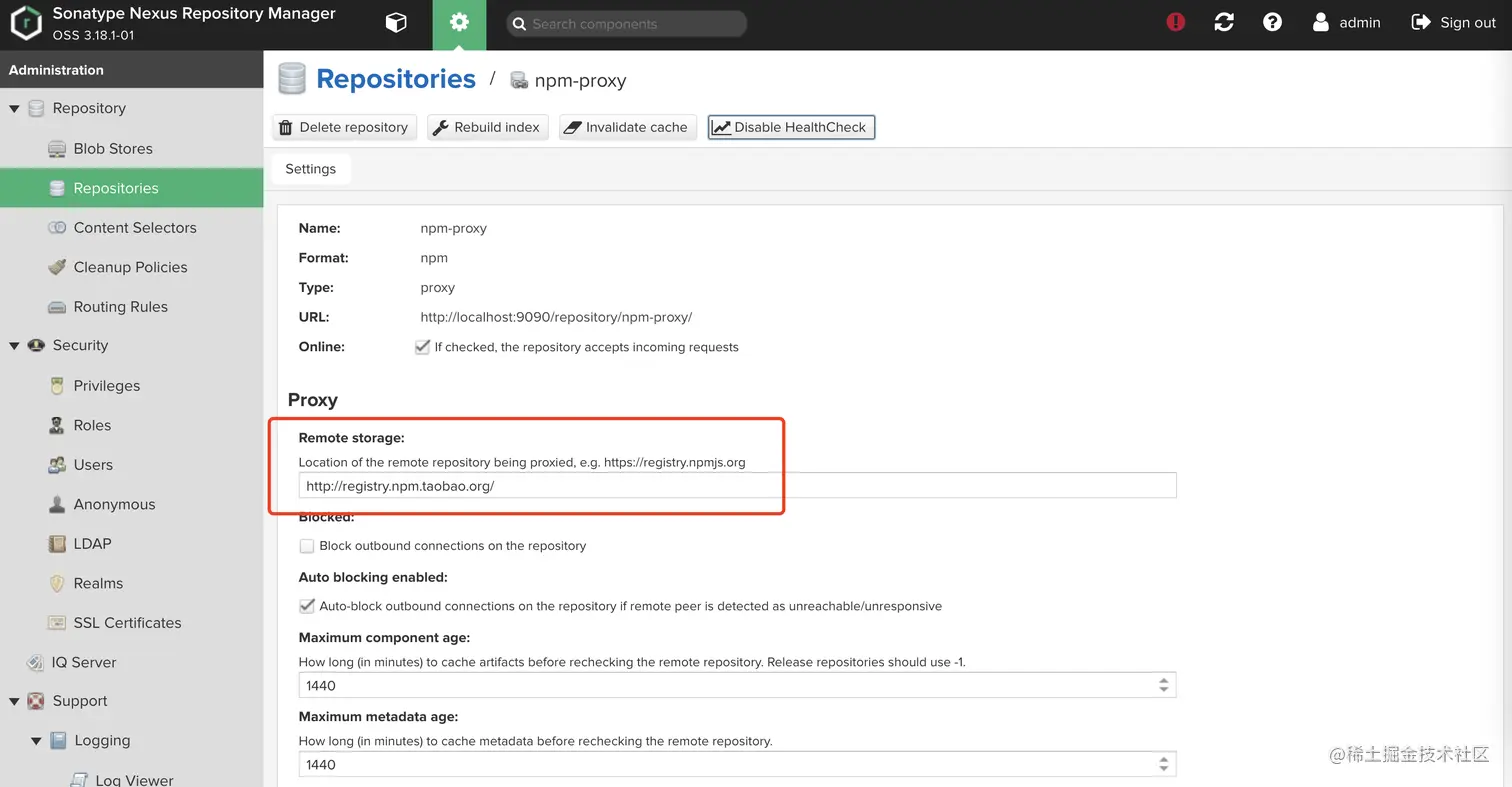Click the npm-proxy breadcrumb icon
Image resolution: width=1512 pixels, height=787 pixels.
tap(519, 80)
